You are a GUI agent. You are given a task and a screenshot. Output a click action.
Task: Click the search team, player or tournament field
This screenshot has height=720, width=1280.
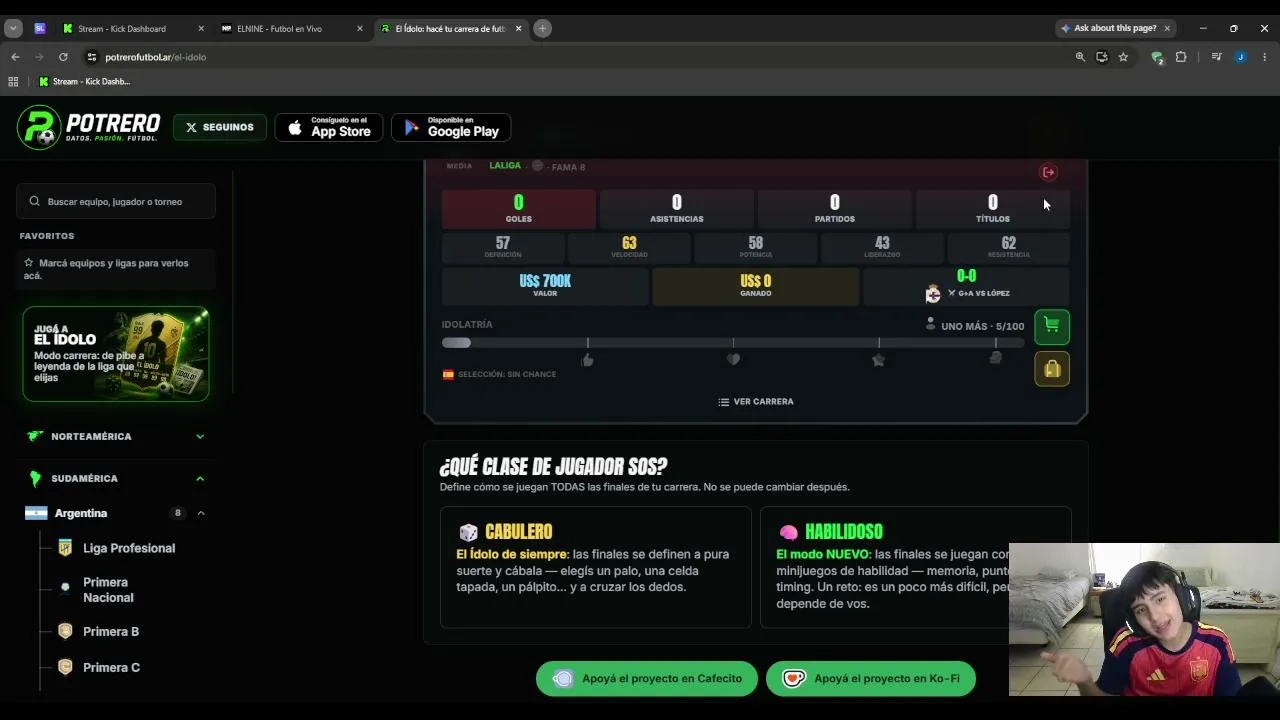point(116,201)
